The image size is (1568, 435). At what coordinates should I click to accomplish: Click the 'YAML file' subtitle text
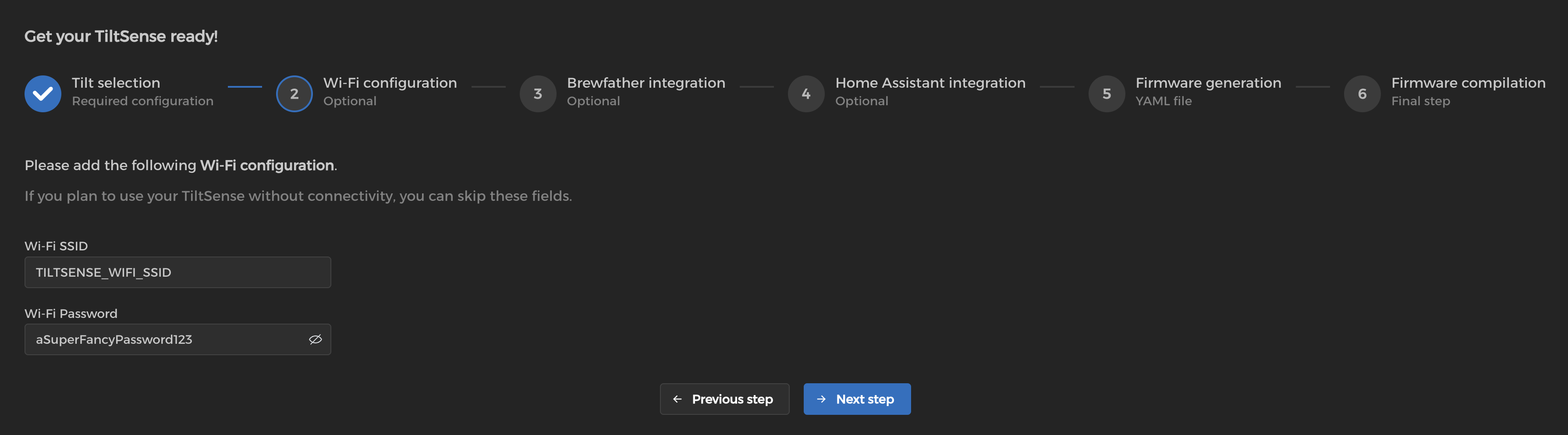coord(1163,101)
